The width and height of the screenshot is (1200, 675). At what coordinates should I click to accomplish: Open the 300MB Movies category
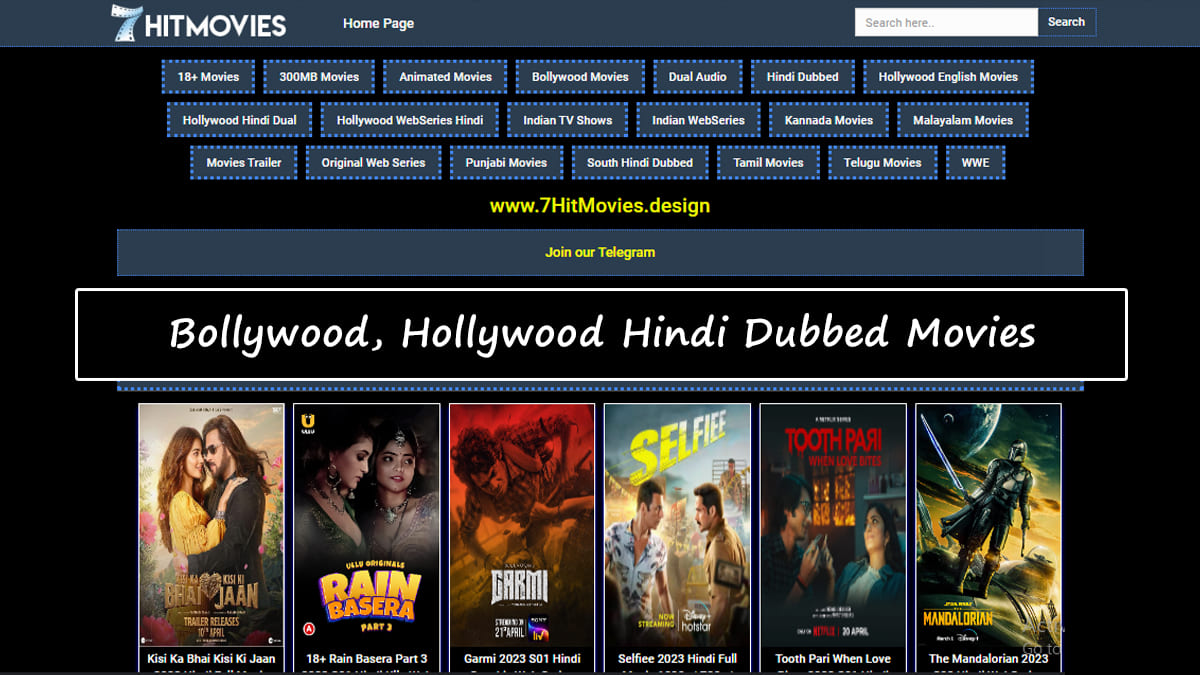click(x=319, y=77)
